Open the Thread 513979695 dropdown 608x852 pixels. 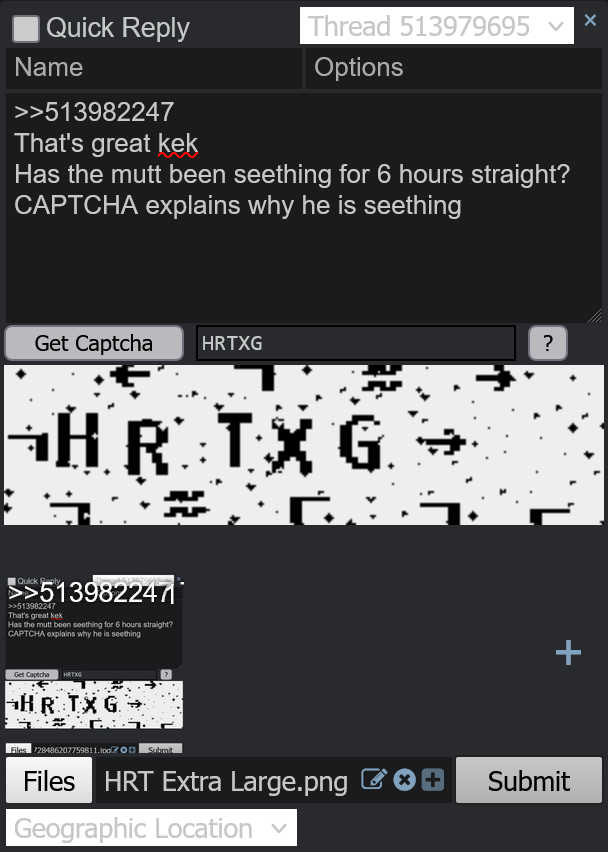click(x=437, y=26)
